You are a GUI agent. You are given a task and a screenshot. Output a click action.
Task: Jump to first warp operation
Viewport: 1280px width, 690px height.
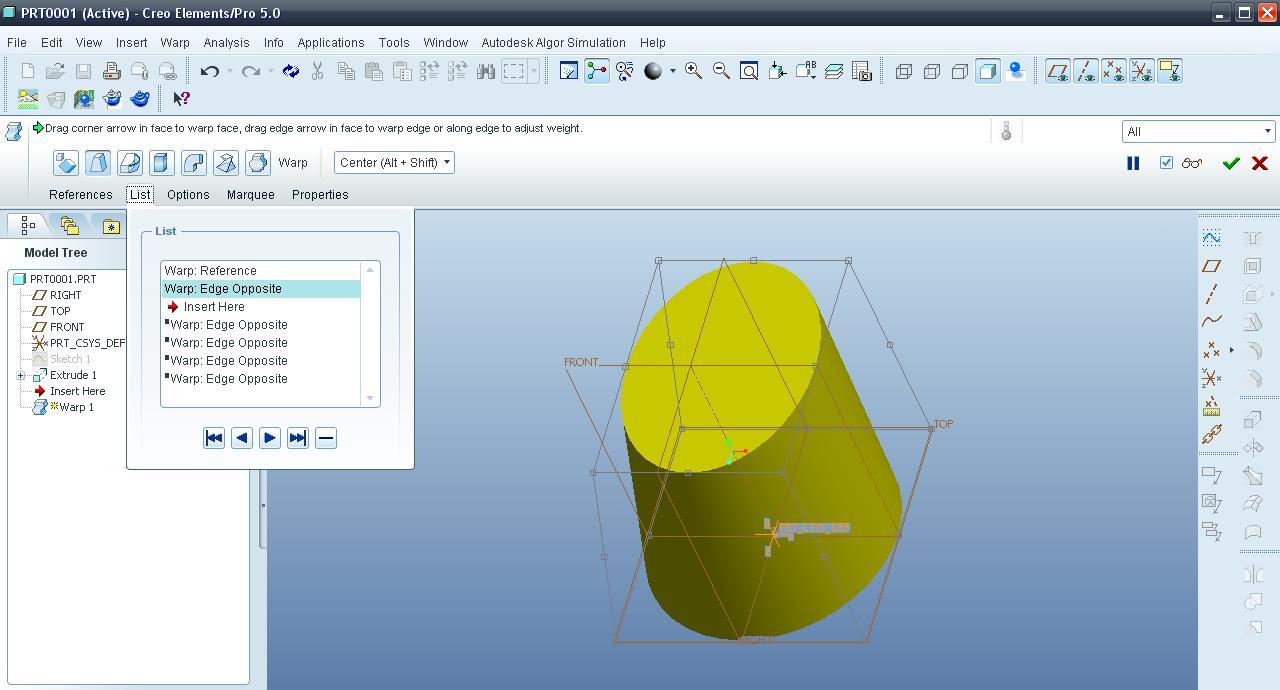(x=214, y=438)
